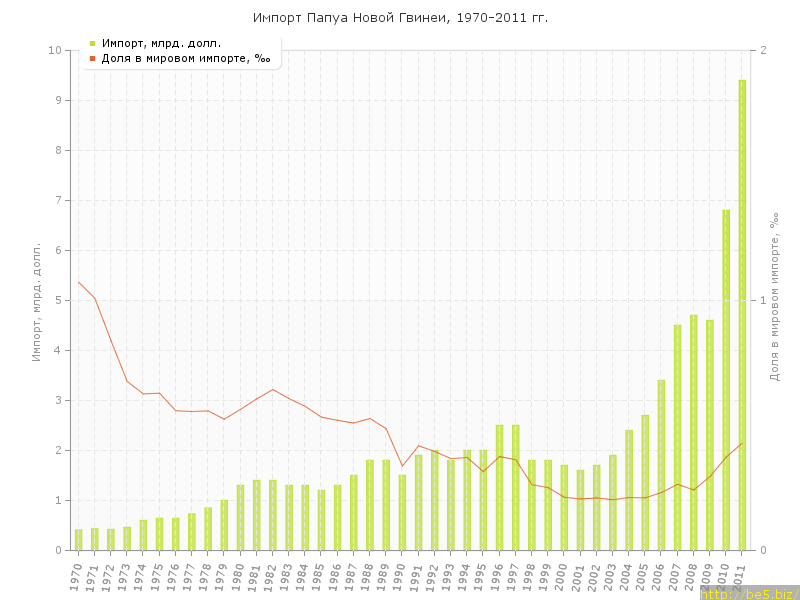800x600 pixels.
Task: Select the tallest bar for 2011
Action: [x=742, y=315]
